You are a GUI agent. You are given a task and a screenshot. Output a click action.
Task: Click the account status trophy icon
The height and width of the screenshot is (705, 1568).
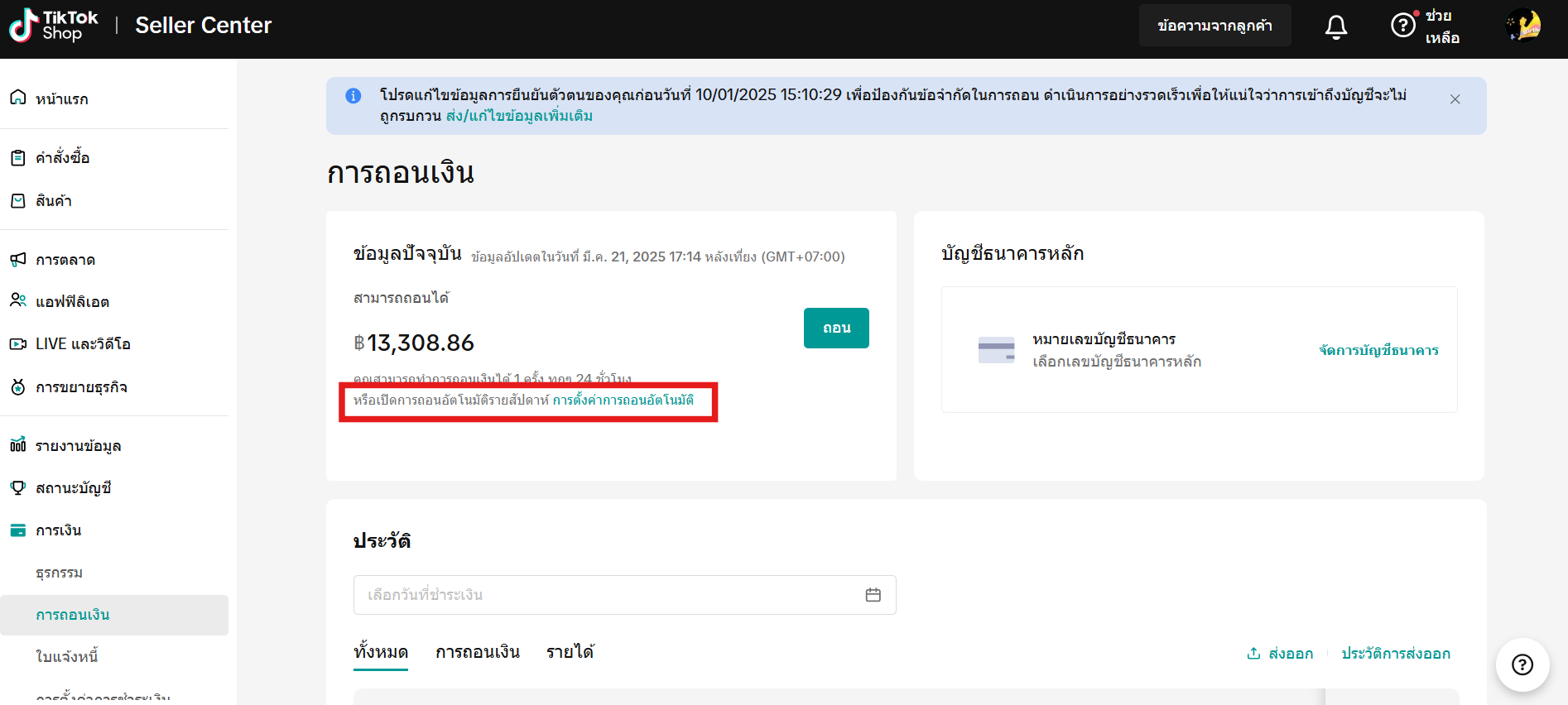coord(18,488)
